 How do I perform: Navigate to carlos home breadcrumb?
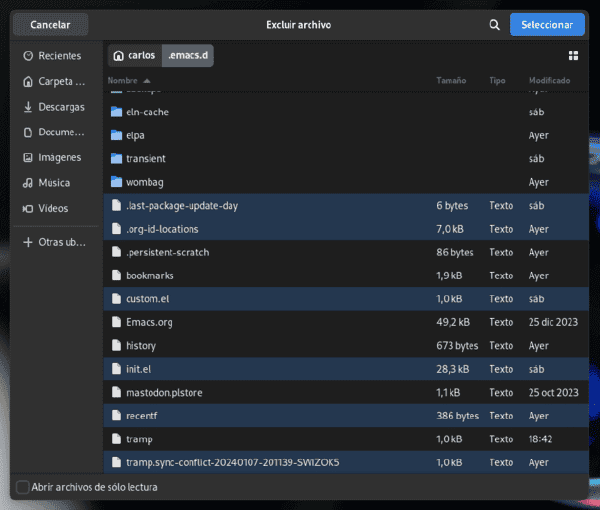[x=135, y=55]
